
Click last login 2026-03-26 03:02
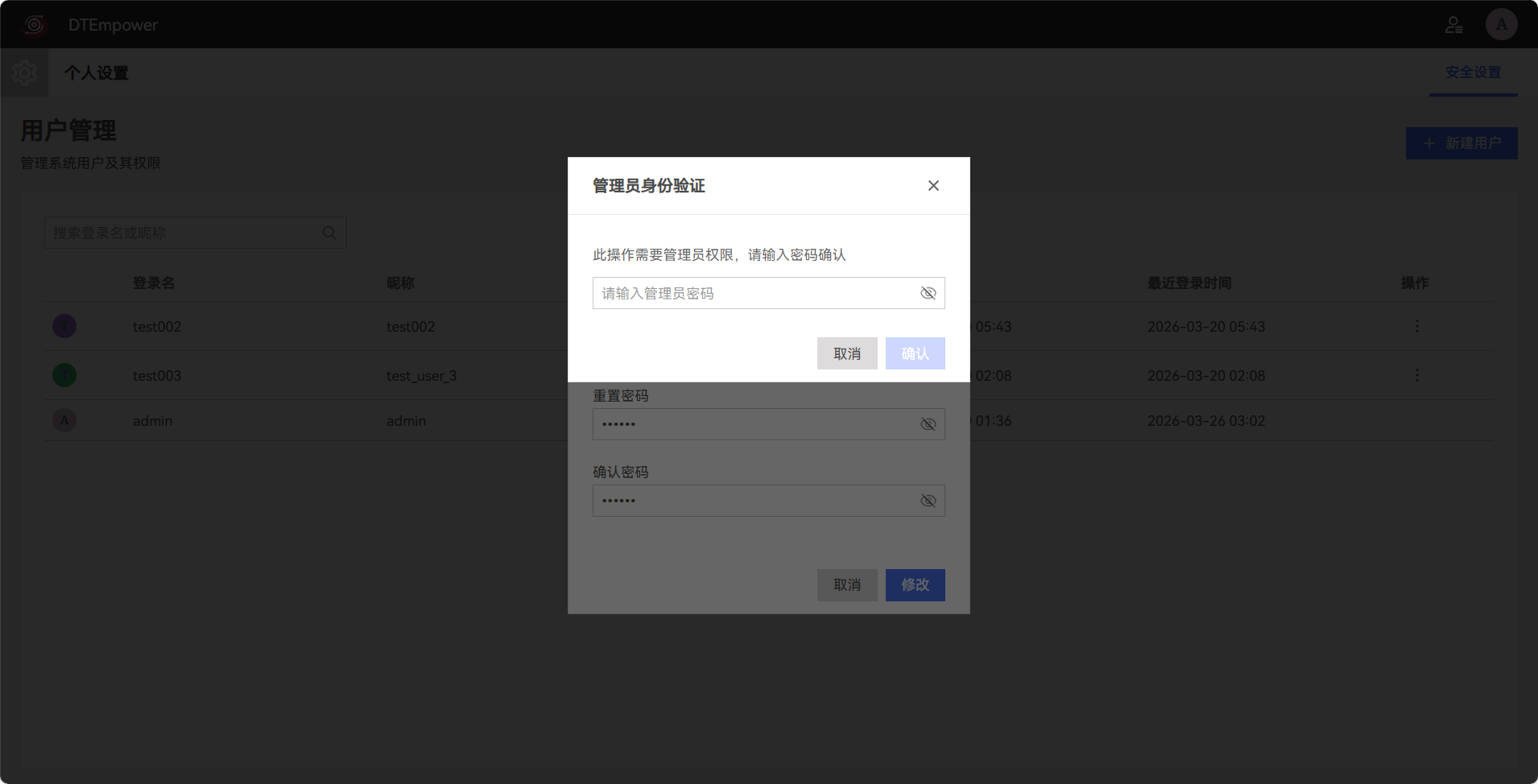pyautogui.click(x=1206, y=421)
